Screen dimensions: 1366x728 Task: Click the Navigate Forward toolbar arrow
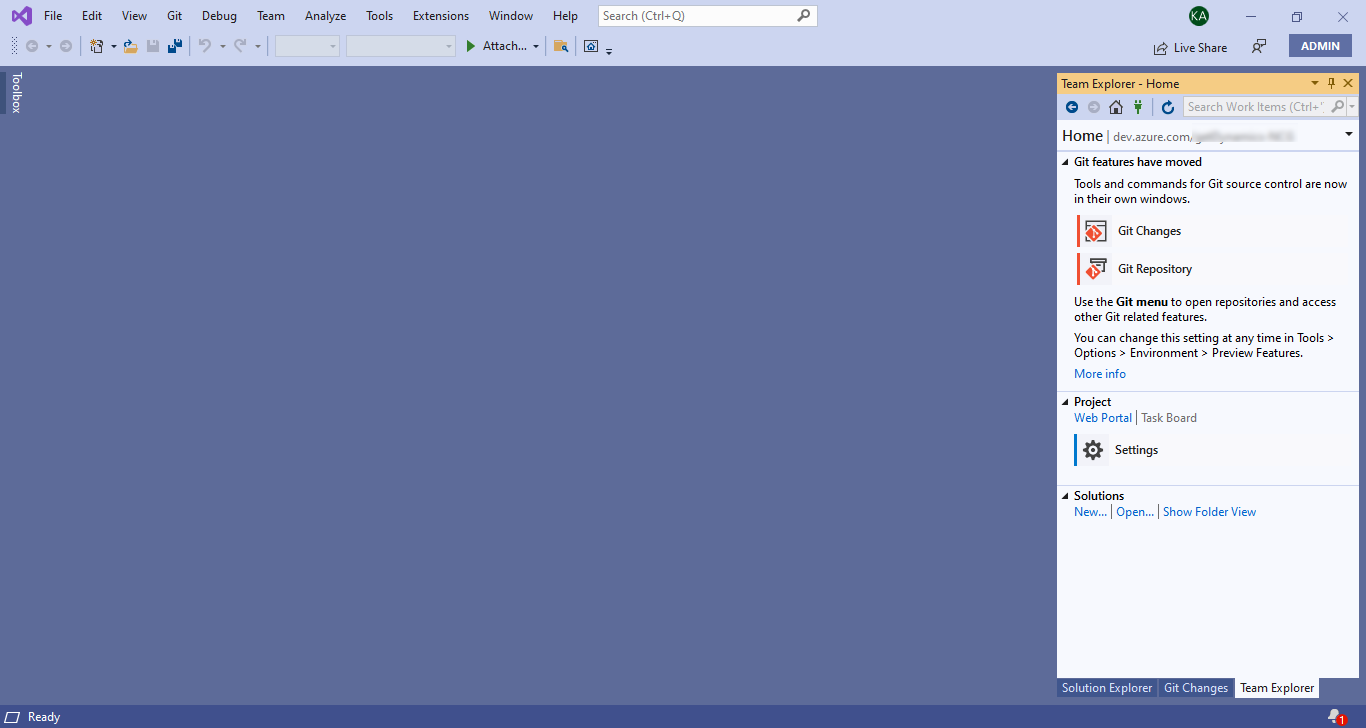(x=66, y=46)
